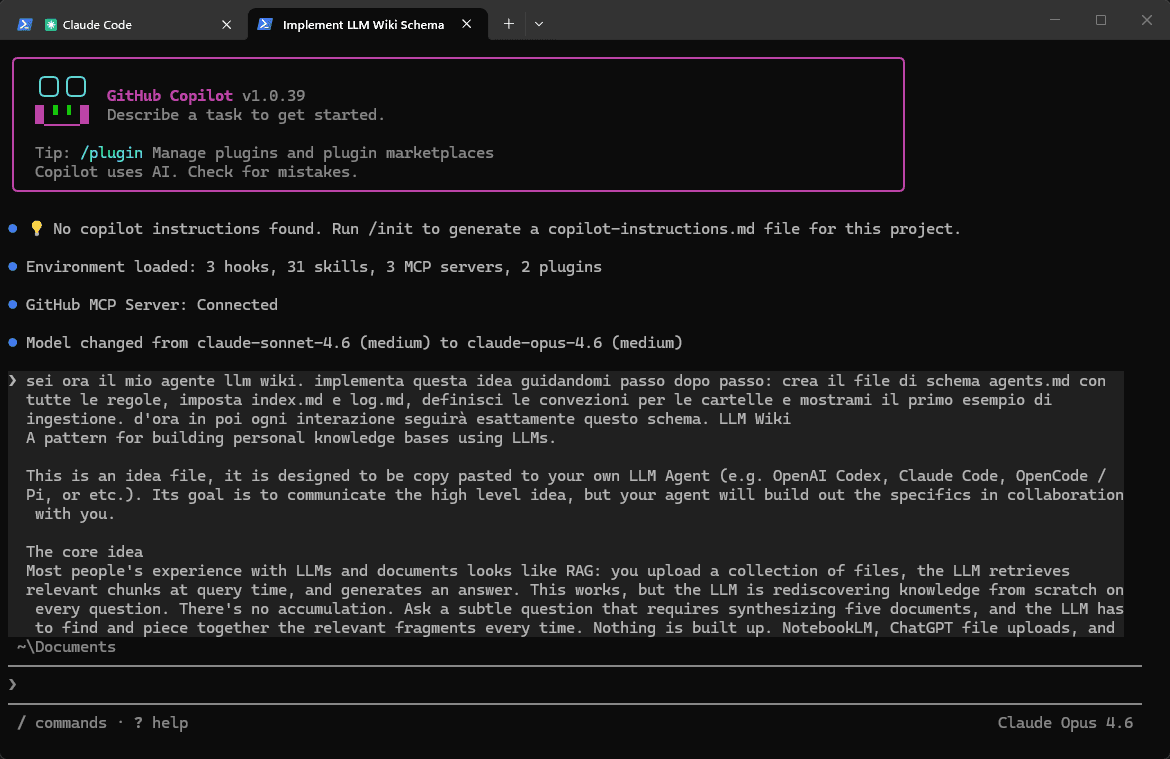Image resolution: width=1170 pixels, height=759 pixels.
Task: Click the Claude Opus 4.6 model indicator
Action: 1066,722
